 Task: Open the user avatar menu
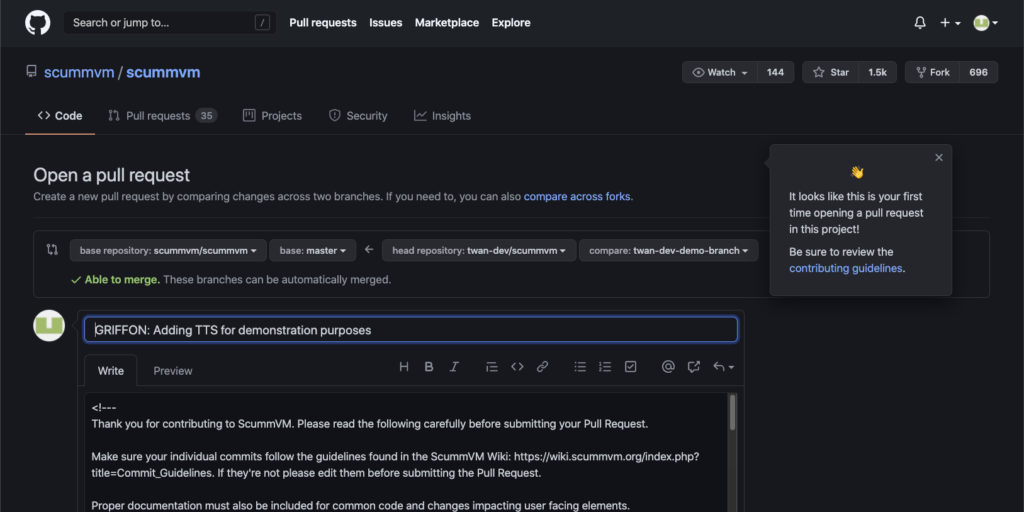[985, 23]
